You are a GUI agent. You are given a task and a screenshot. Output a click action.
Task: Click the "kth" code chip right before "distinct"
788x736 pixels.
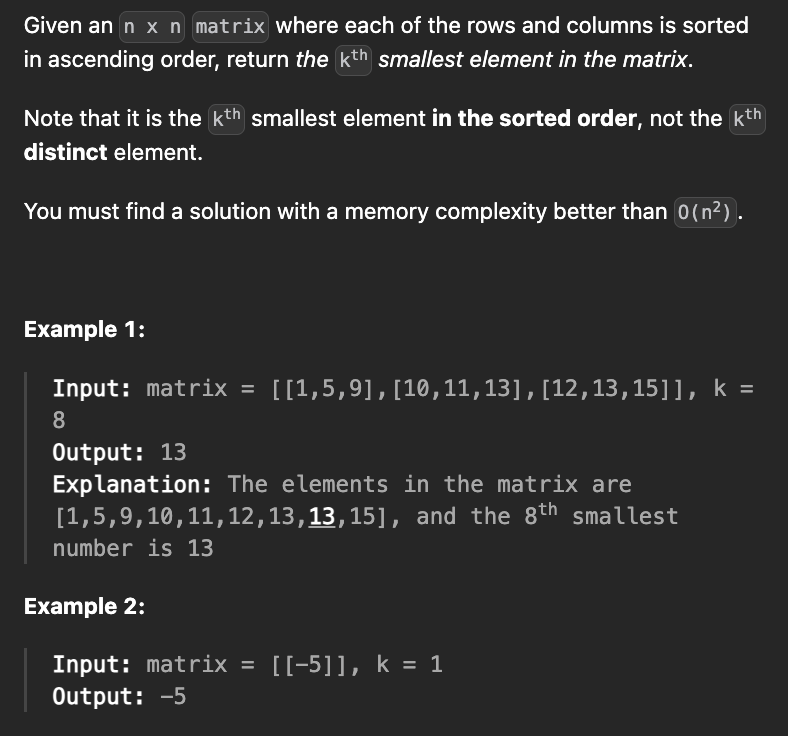(x=747, y=118)
